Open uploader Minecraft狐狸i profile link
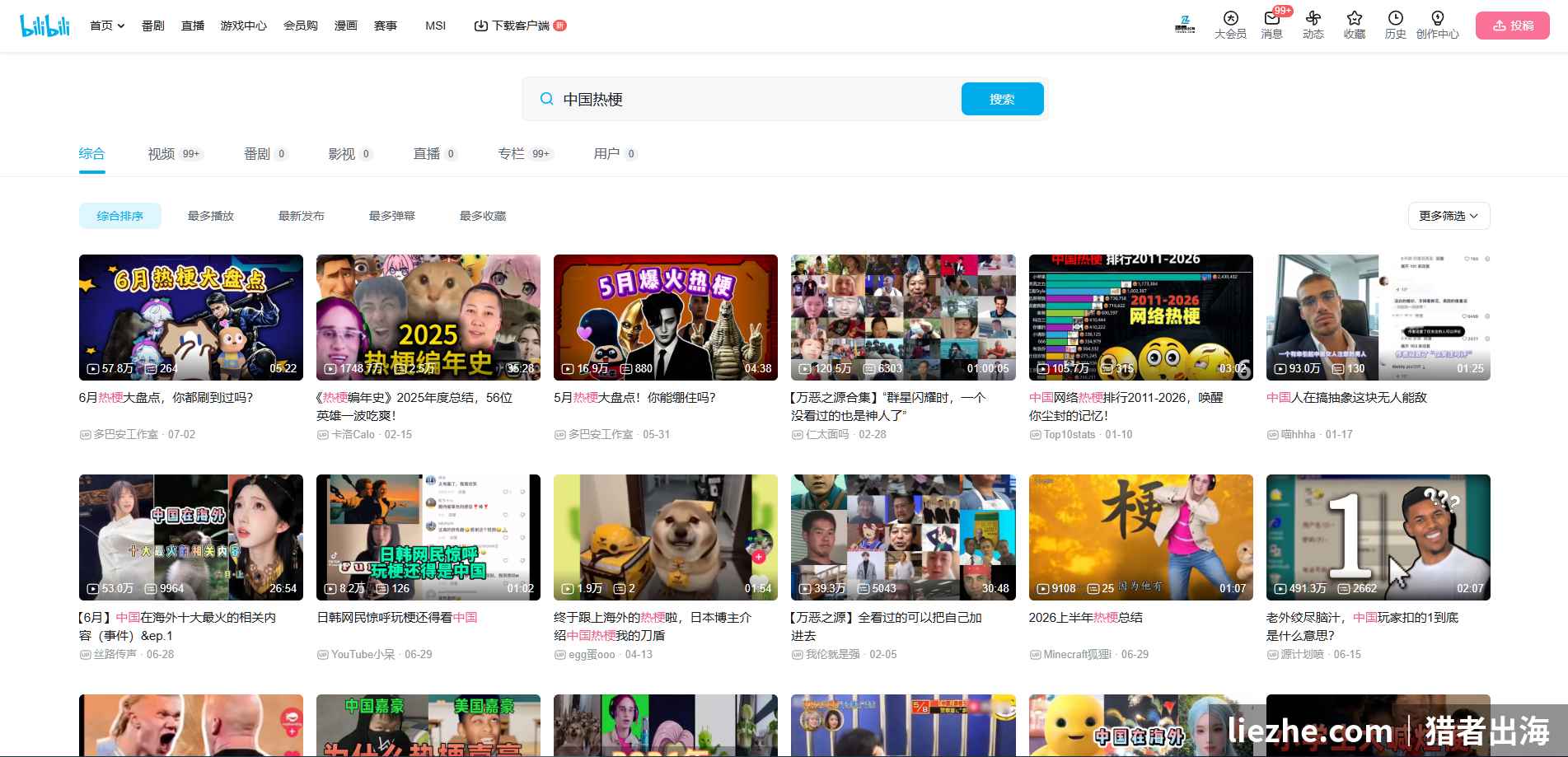 pyautogui.click(x=1077, y=654)
